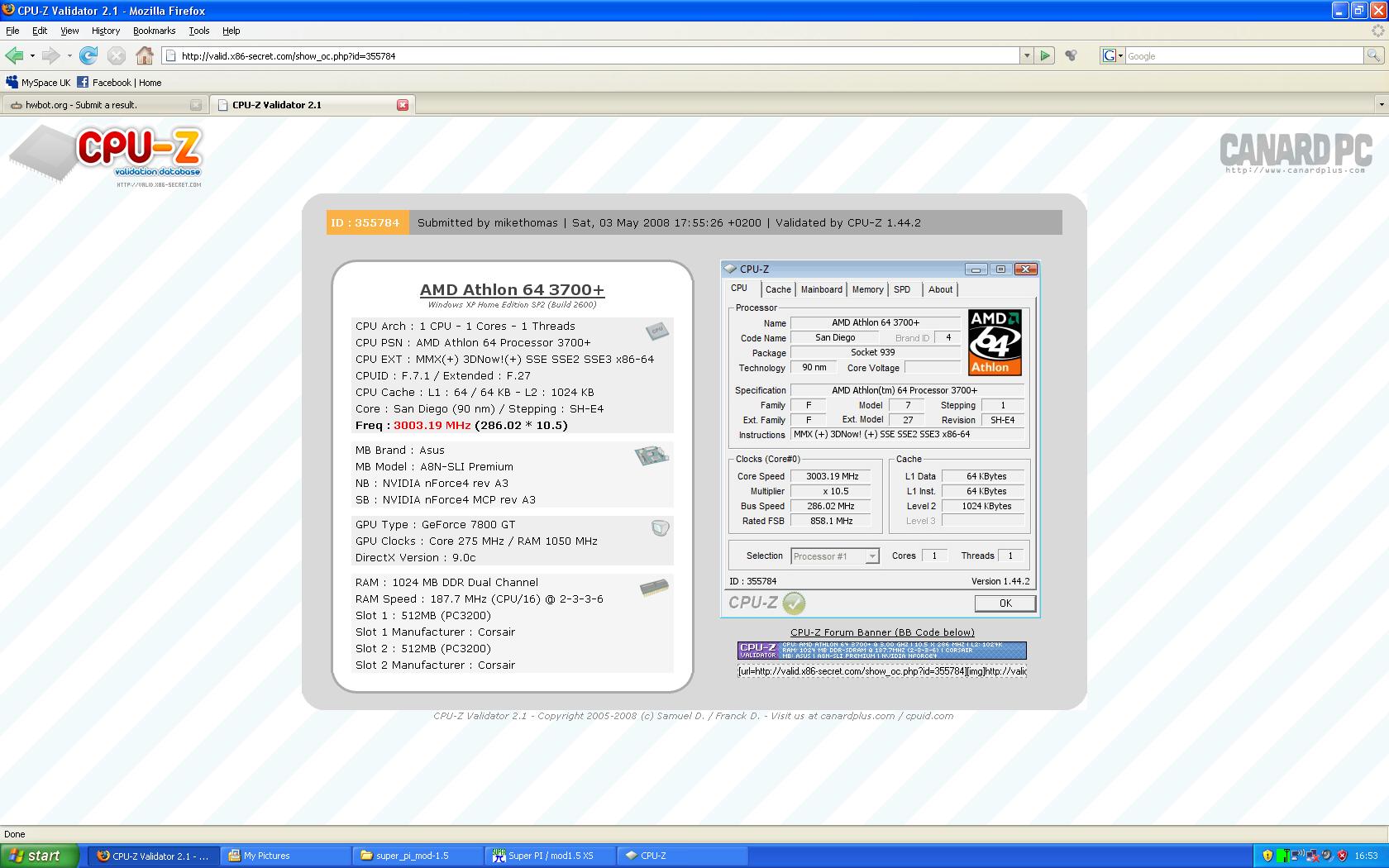
Task: Click the RAM module icon
Action: (x=654, y=588)
